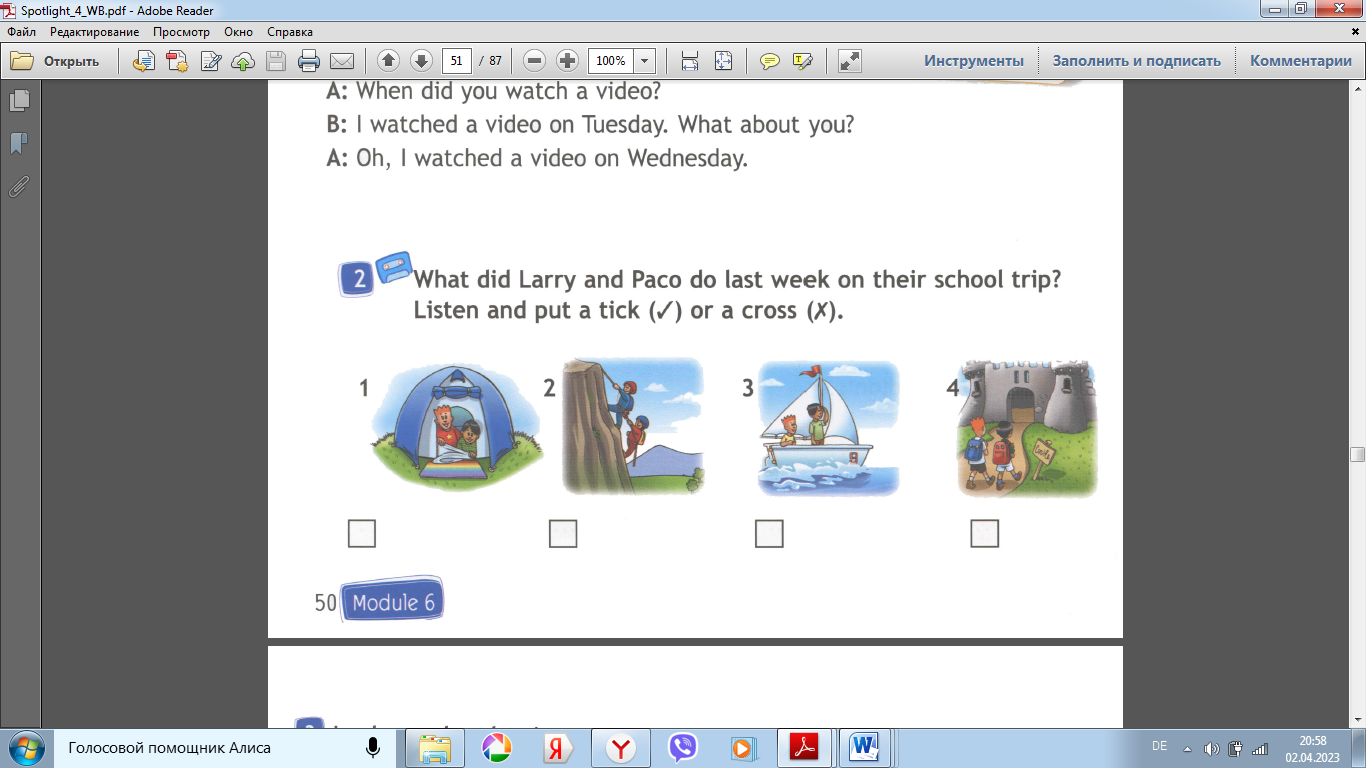Viewport: 1366px width, 768px height.
Task: Click the convert PDF icon with gear
Action: tap(177, 61)
